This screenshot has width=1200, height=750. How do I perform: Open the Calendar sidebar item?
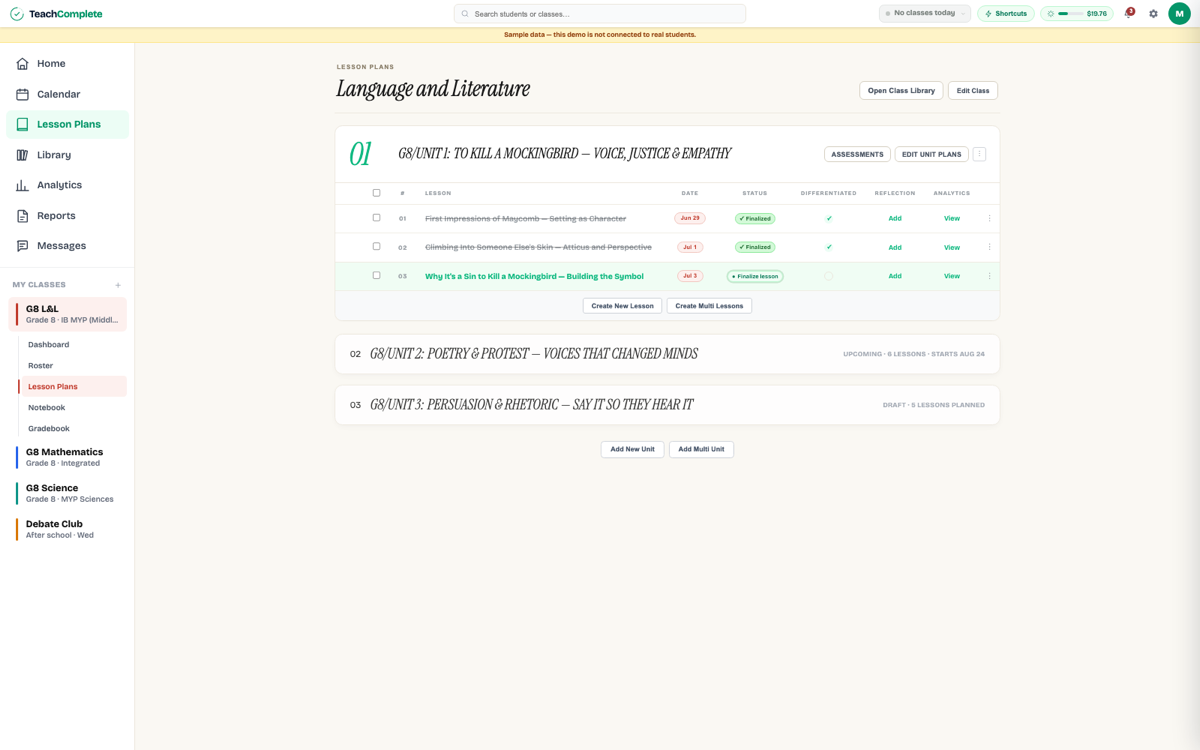point(67,94)
